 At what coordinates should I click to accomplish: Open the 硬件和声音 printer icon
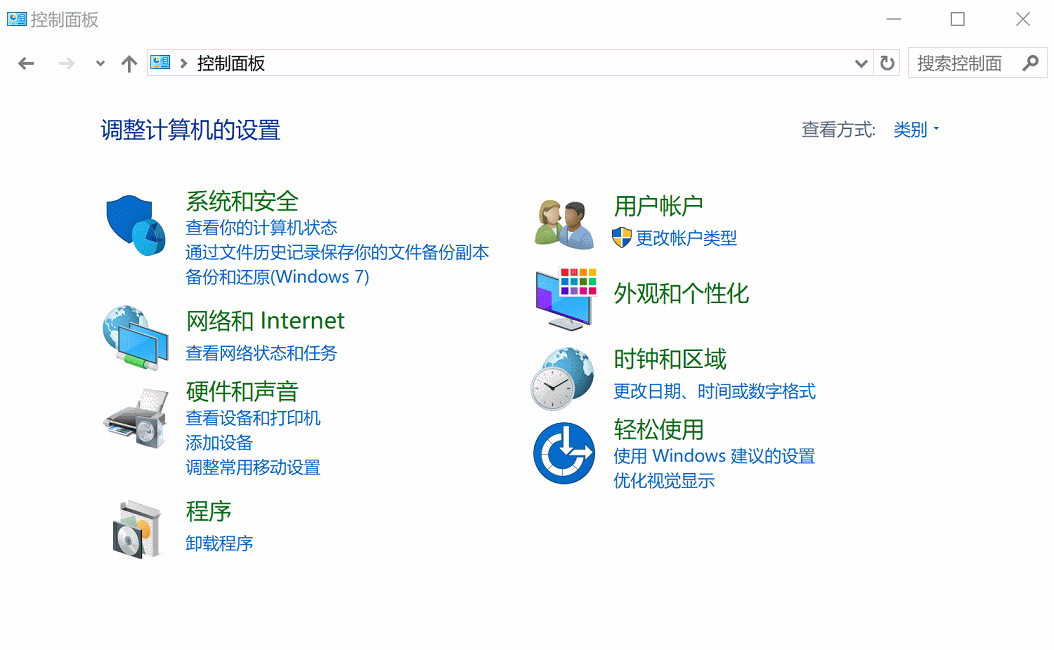coord(135,418)
